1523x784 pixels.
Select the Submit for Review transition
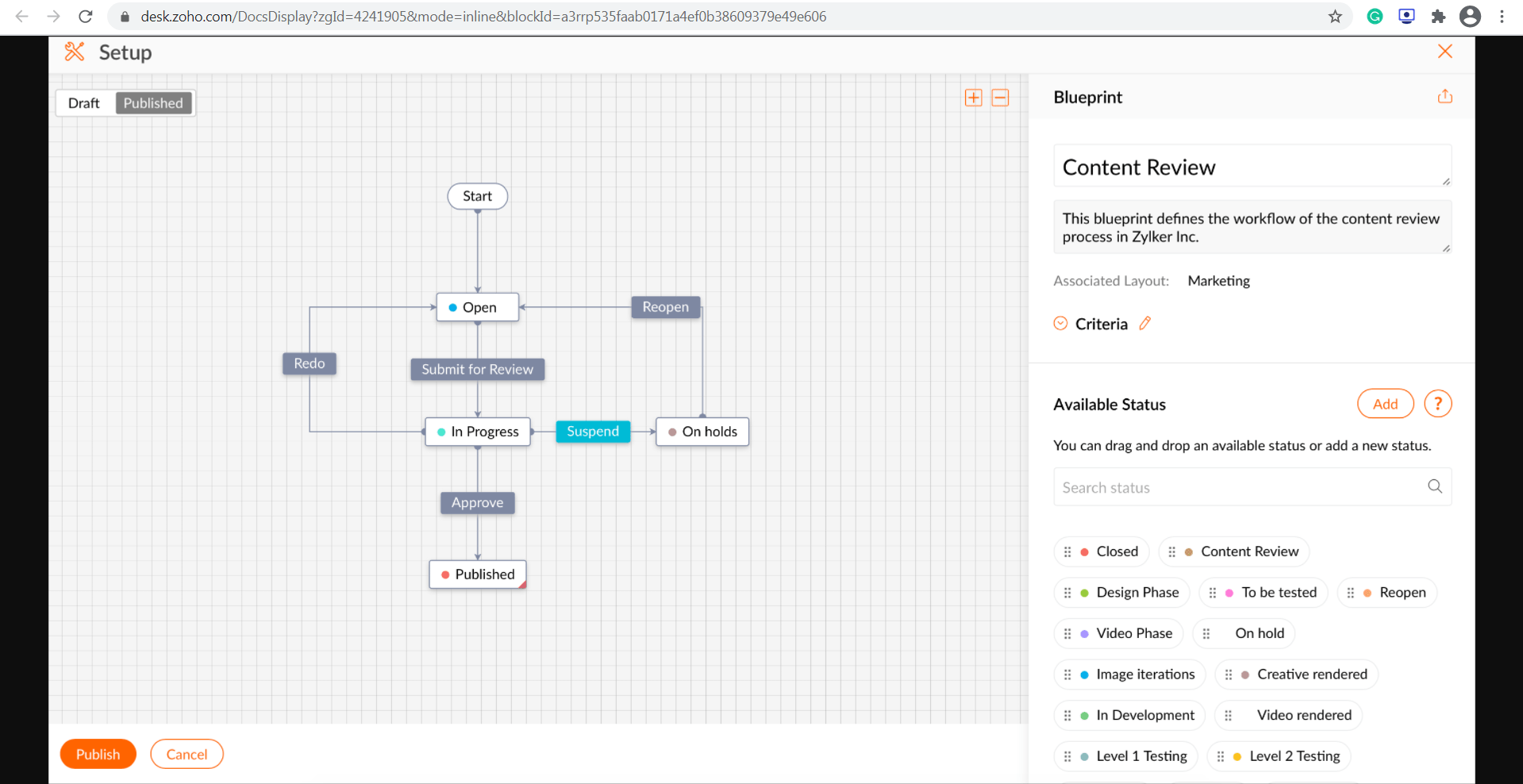click(x=477, y=370)
